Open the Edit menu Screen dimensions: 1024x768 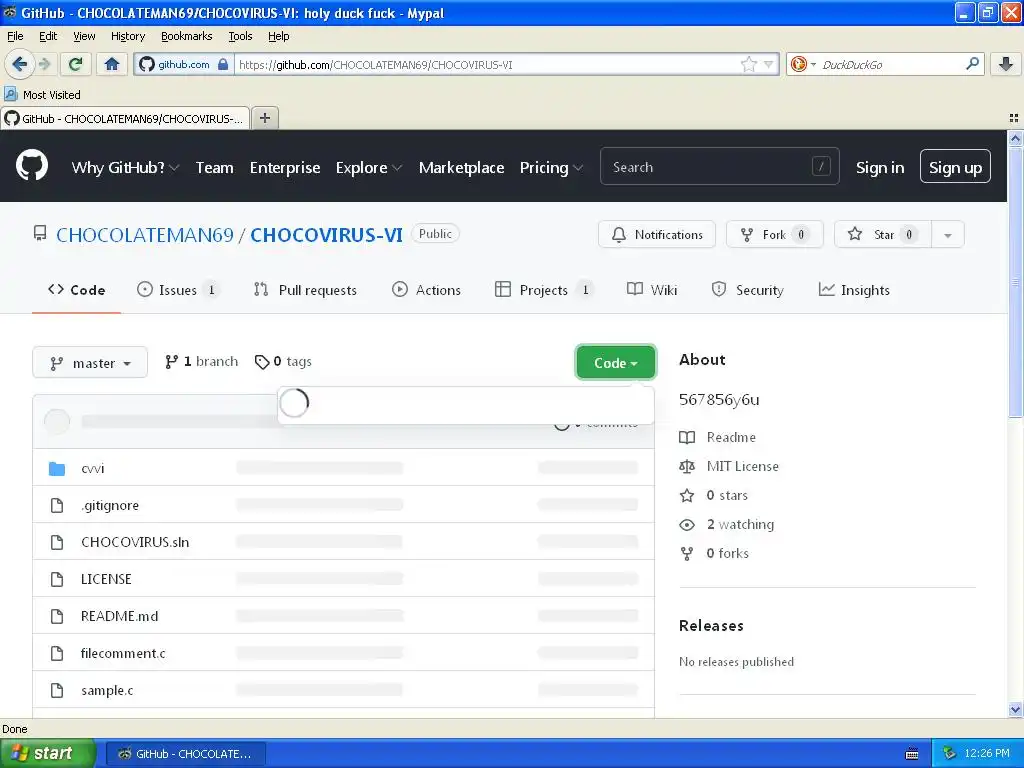[48, 36]
